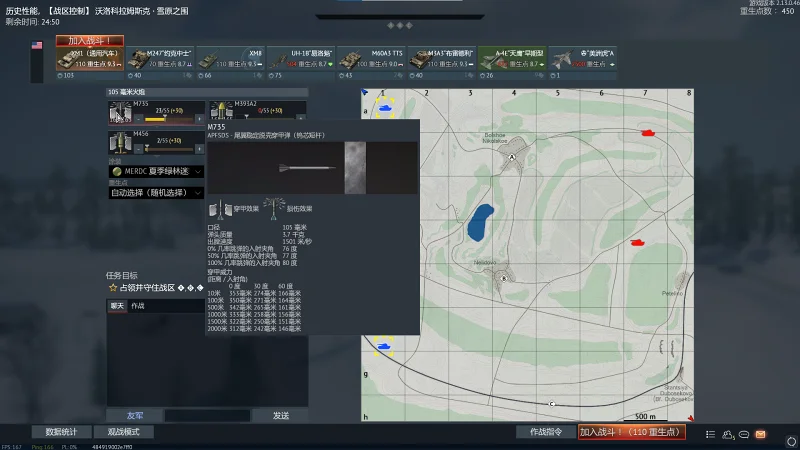Click the blue lake on the map
The image size is (800, 450).
[480, 222]
